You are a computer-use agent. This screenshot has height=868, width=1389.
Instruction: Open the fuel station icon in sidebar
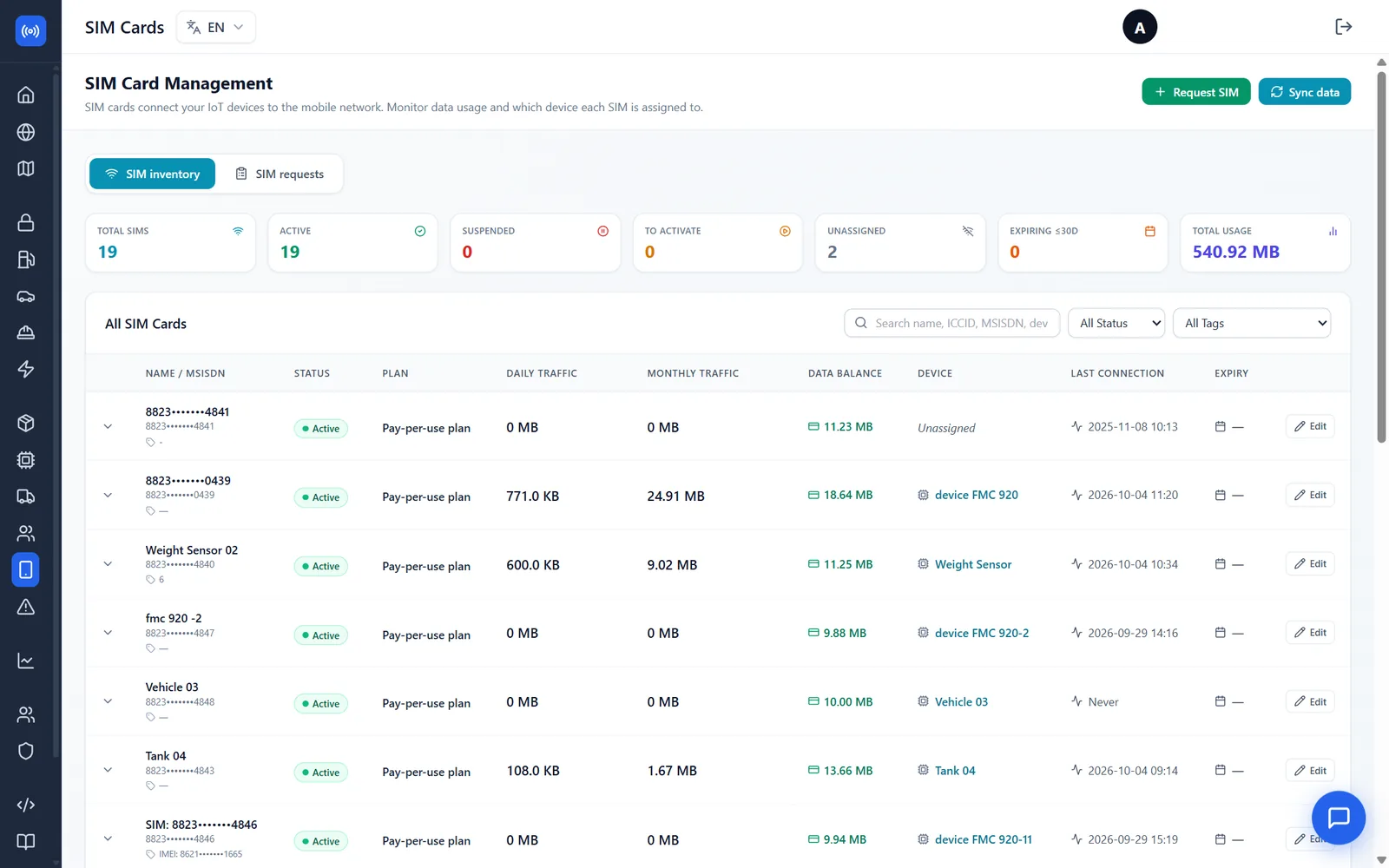[26, 260]
